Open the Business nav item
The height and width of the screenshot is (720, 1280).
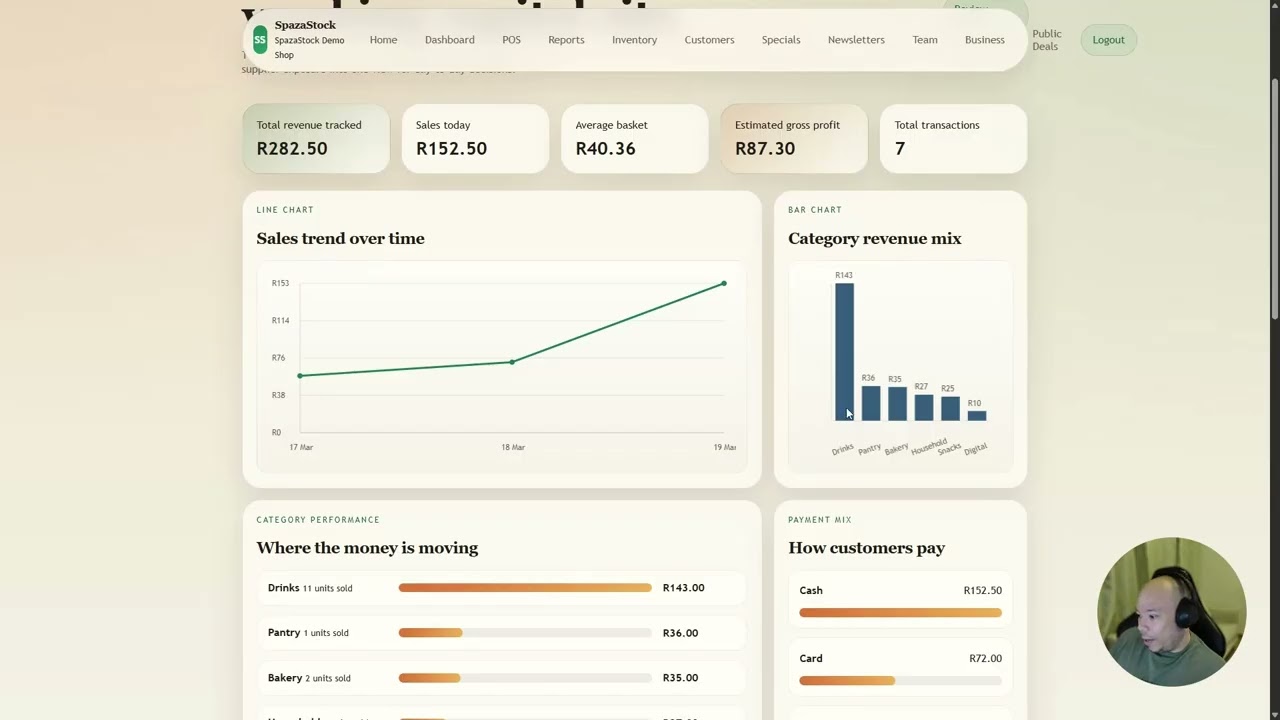pyautogui.click(x=985, y=40)
